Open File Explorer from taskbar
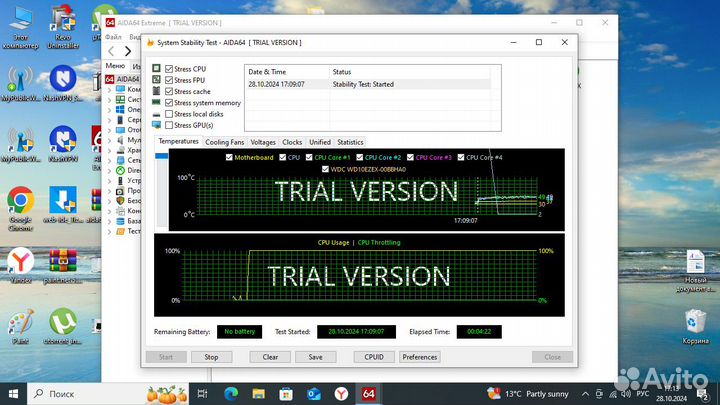 point(259,394)
